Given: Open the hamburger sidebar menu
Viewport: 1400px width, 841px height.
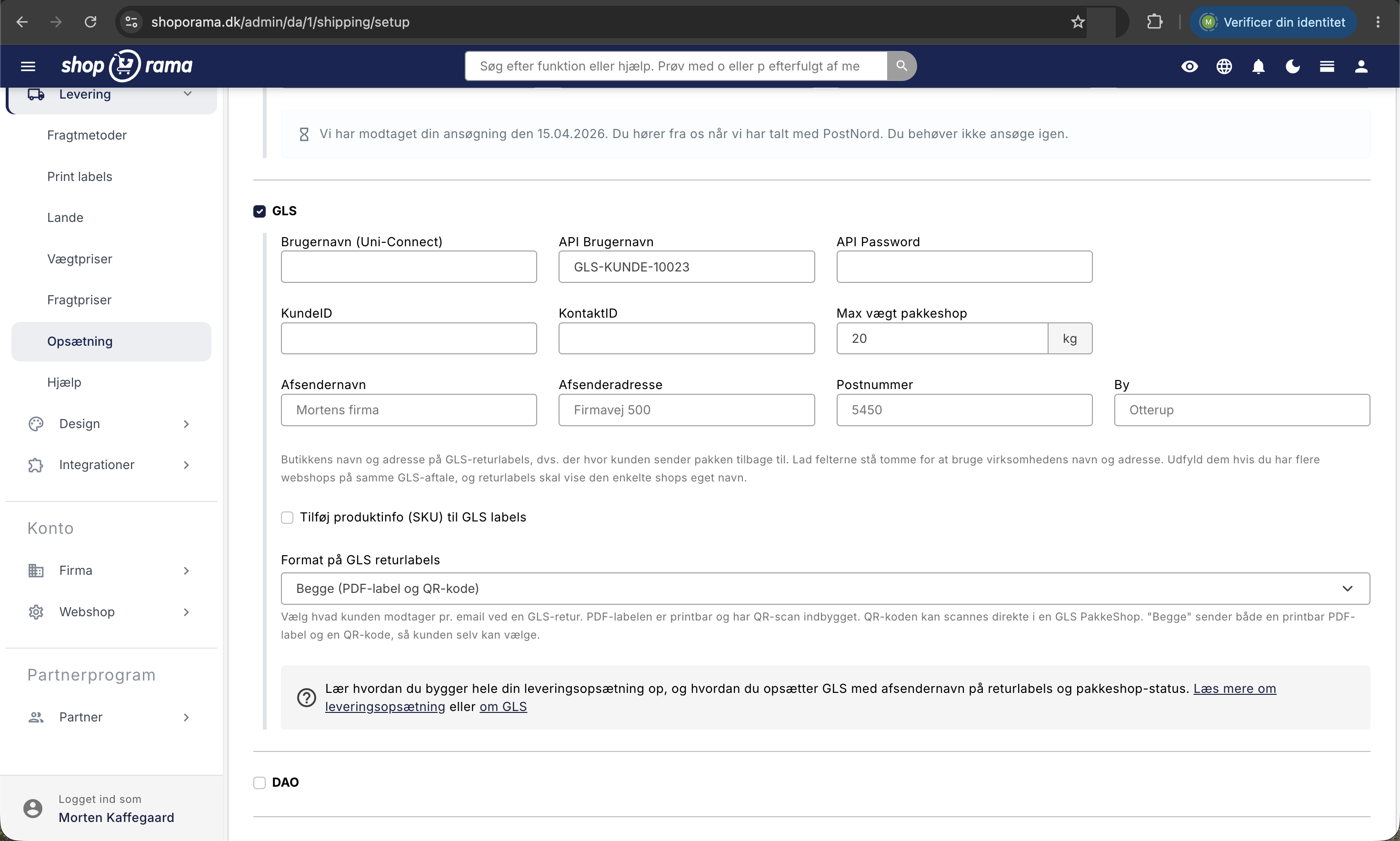Looking at the screenshot, I should pyautogui.click(x=28, y=66).
